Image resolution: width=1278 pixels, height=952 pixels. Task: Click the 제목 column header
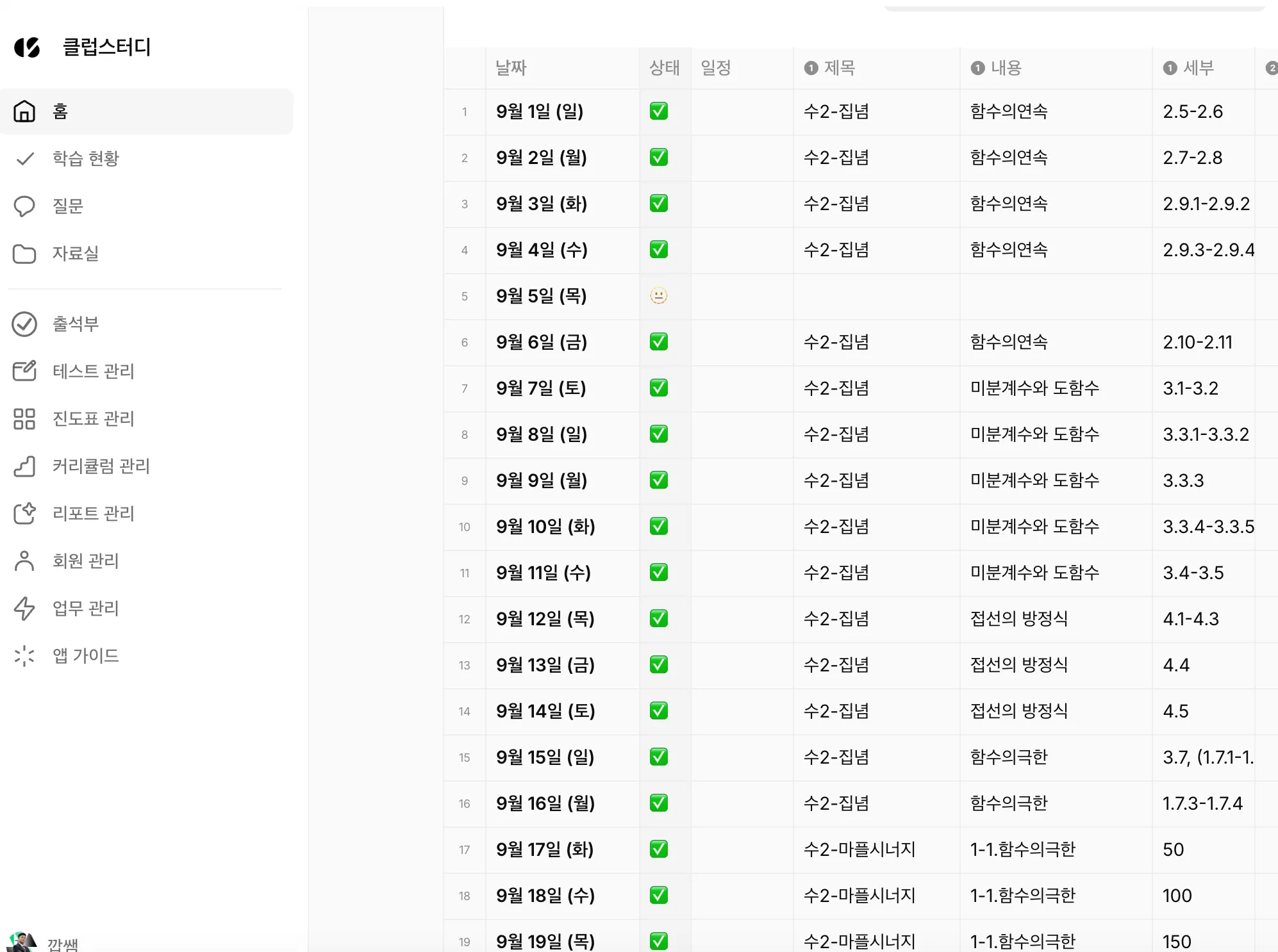[839, 68]
